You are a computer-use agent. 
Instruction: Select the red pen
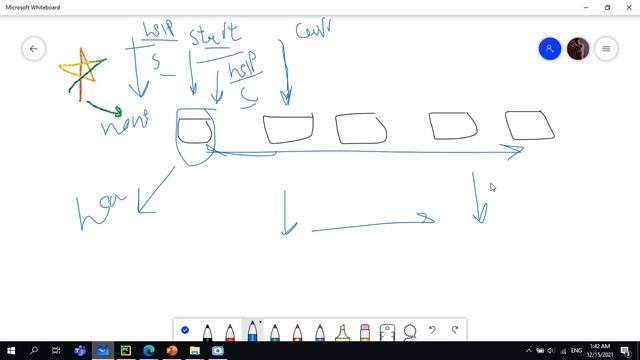pyautogui.click(x=230, y=332)
